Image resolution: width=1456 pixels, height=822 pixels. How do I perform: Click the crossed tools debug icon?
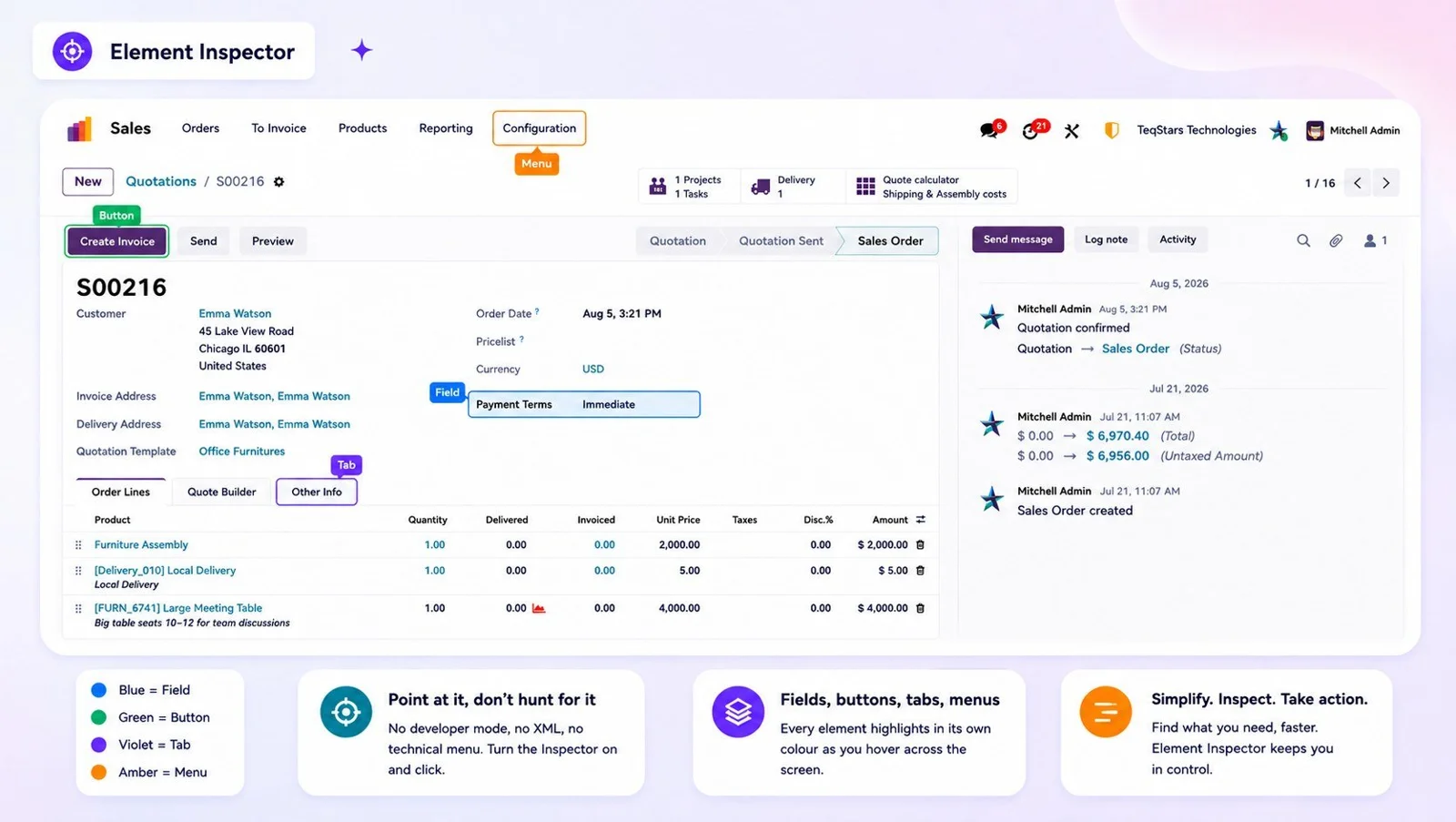tap(1072, 131)
